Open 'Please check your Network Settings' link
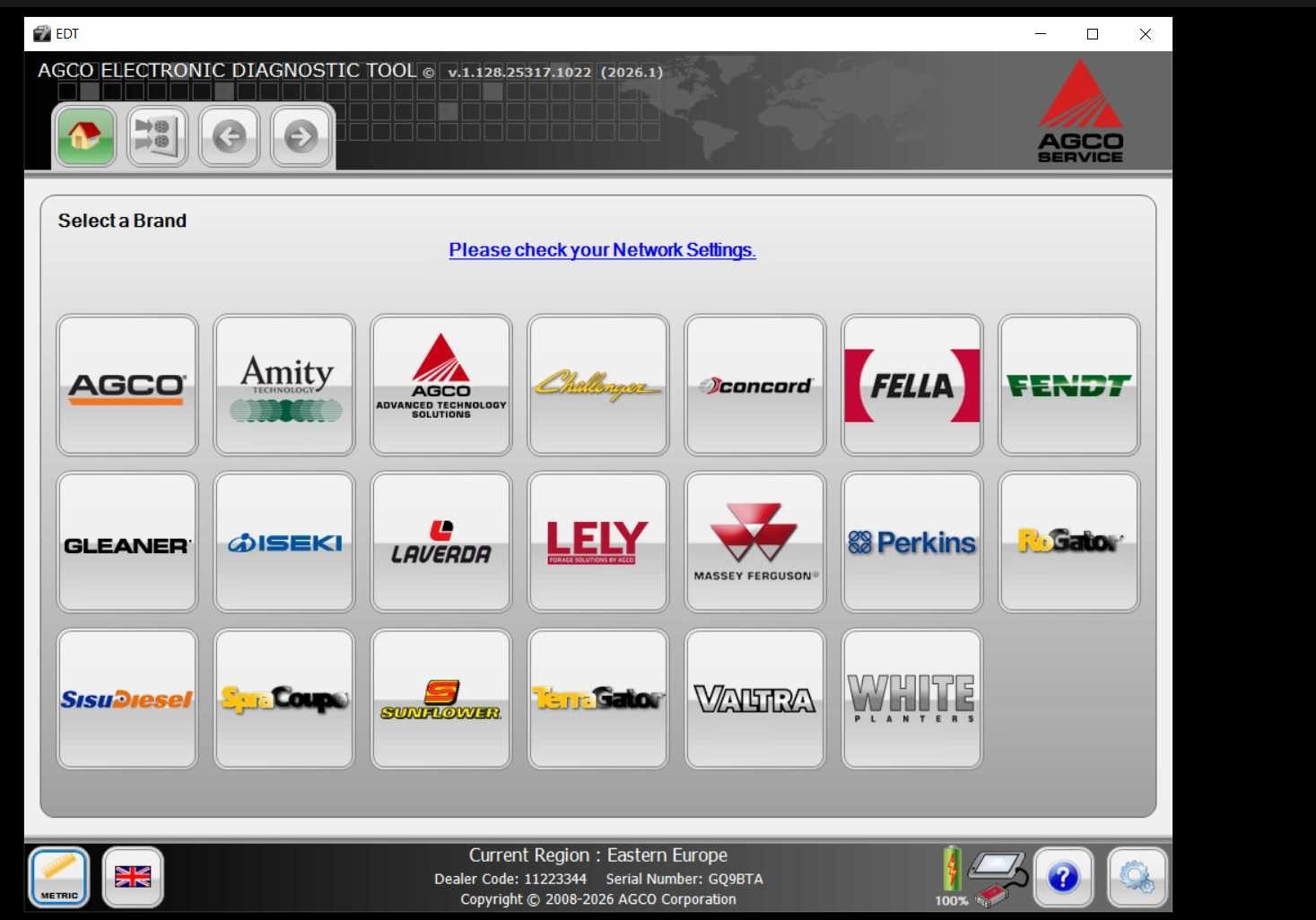 602,250
